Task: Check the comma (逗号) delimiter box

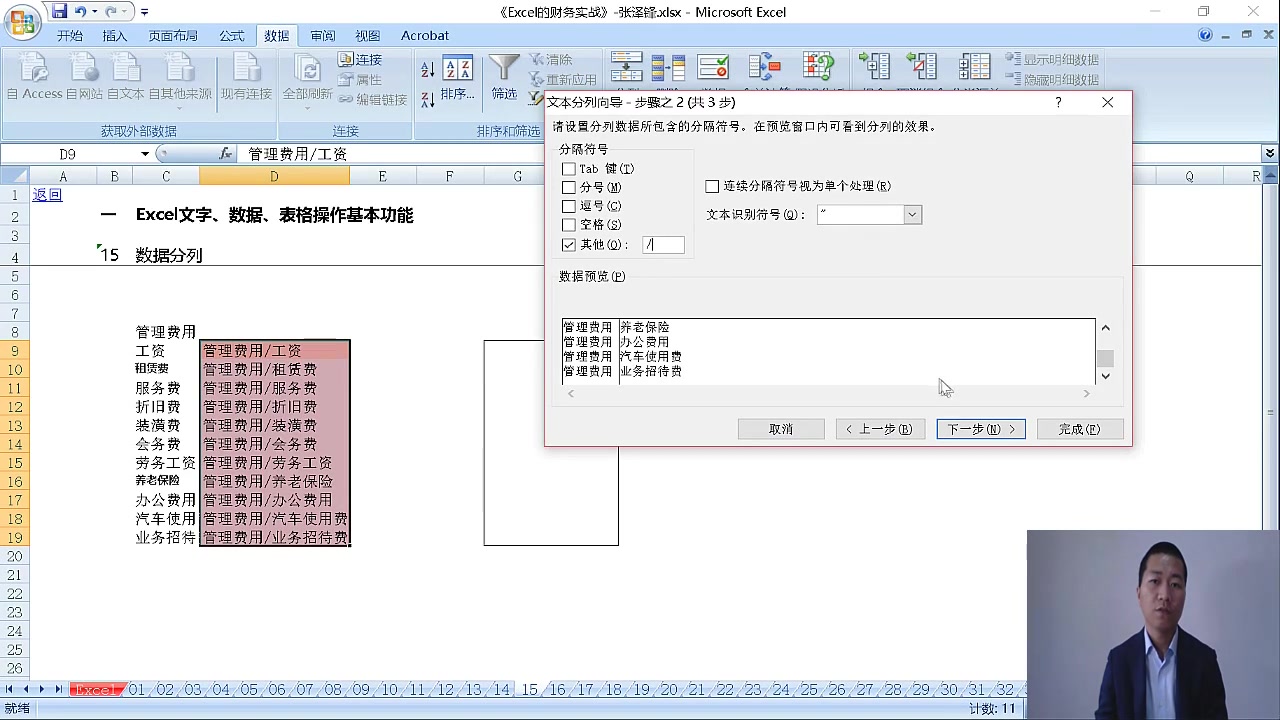Action: point(569,206)
